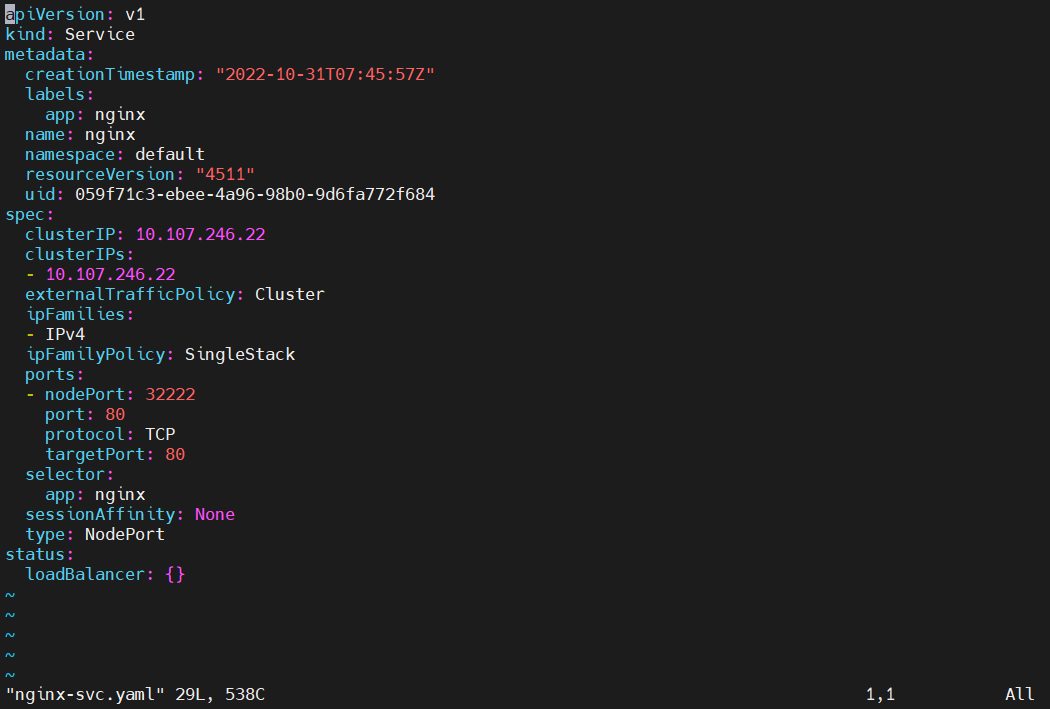Click the value SingleStack

[x=240, y=354]
